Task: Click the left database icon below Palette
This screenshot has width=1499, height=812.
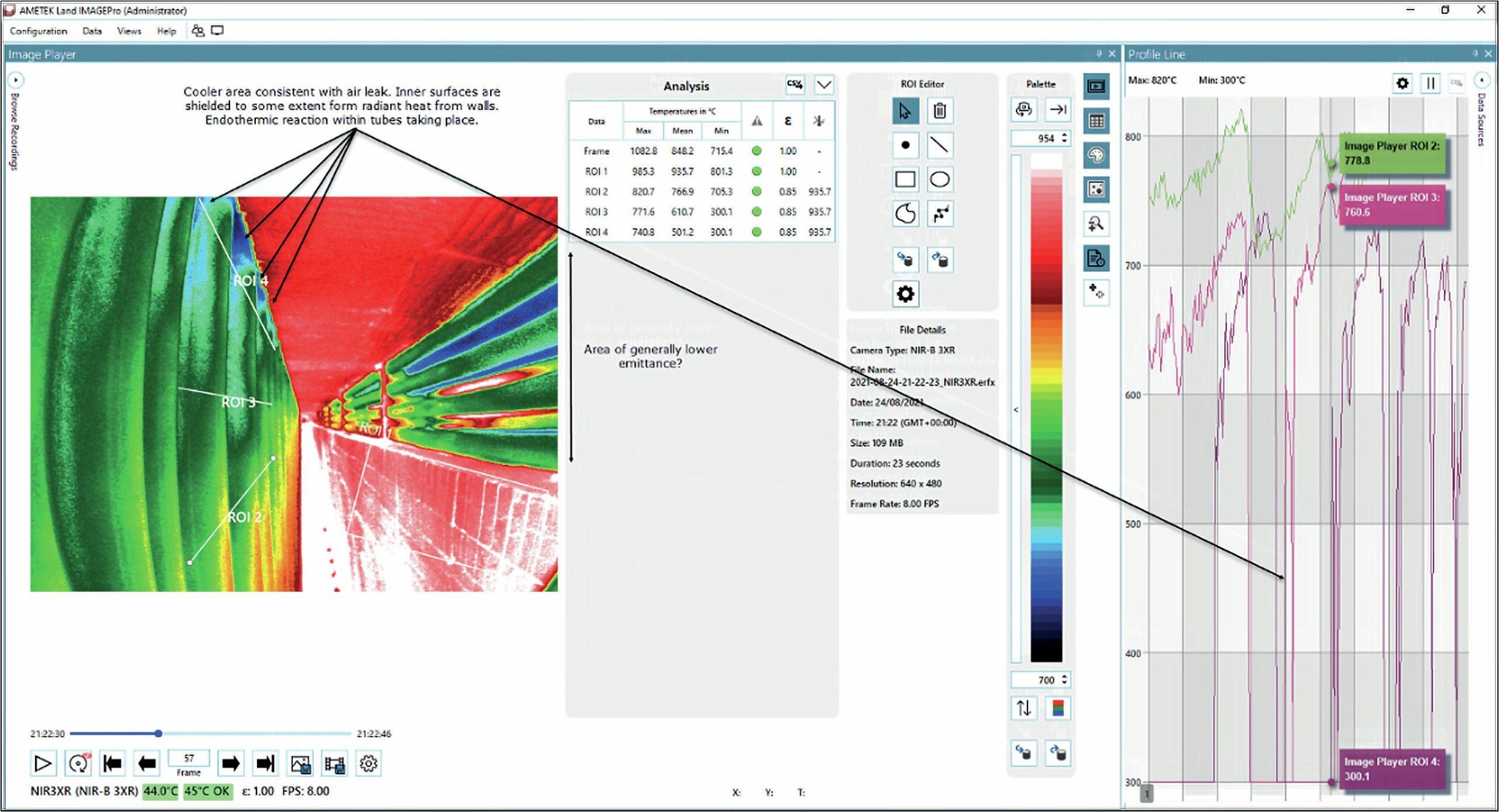Action: point(1024,753)
